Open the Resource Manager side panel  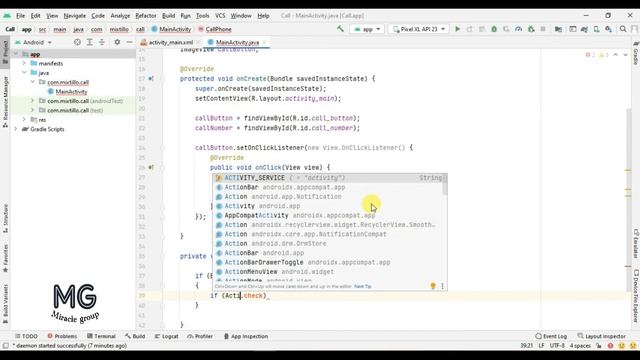coord(5,102)
